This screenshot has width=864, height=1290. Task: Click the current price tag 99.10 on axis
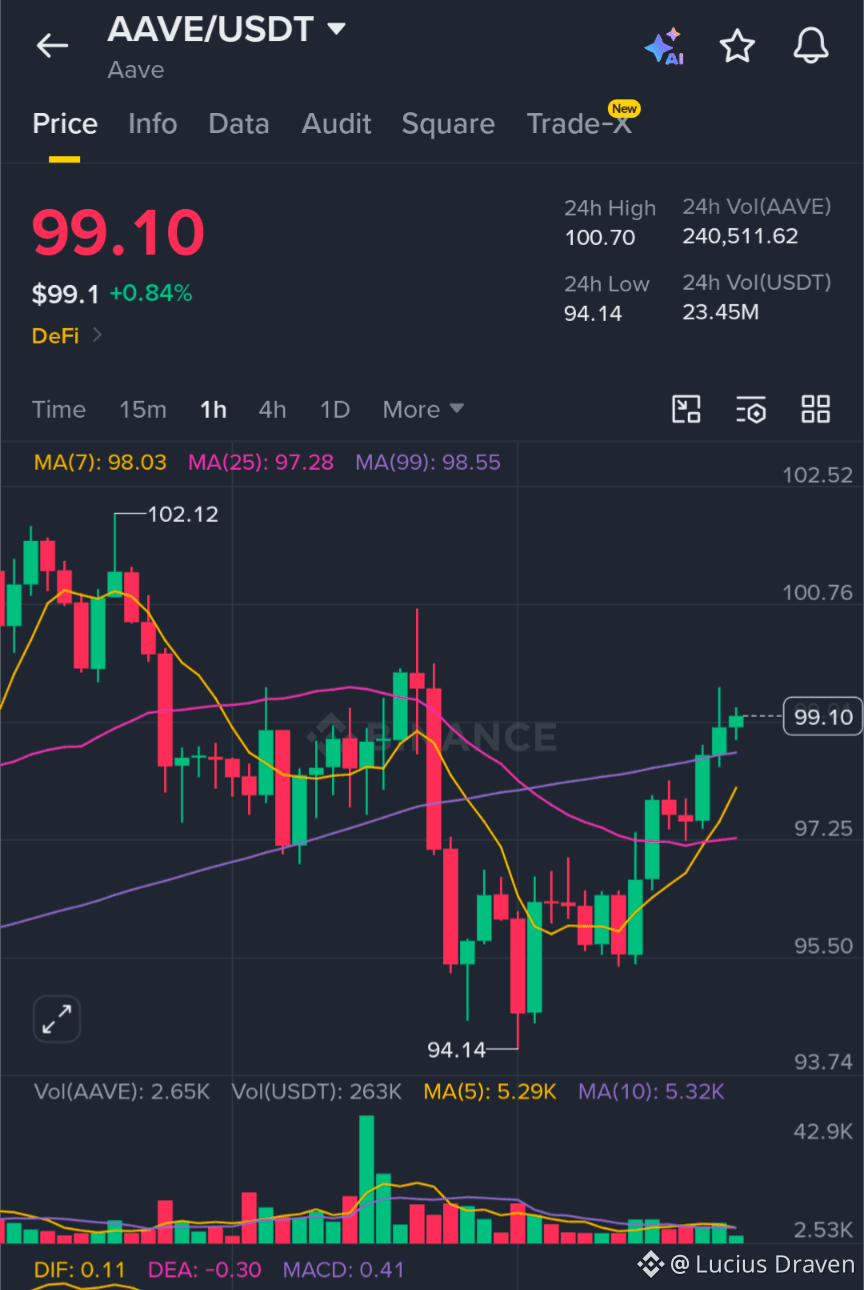coord(823,716)
